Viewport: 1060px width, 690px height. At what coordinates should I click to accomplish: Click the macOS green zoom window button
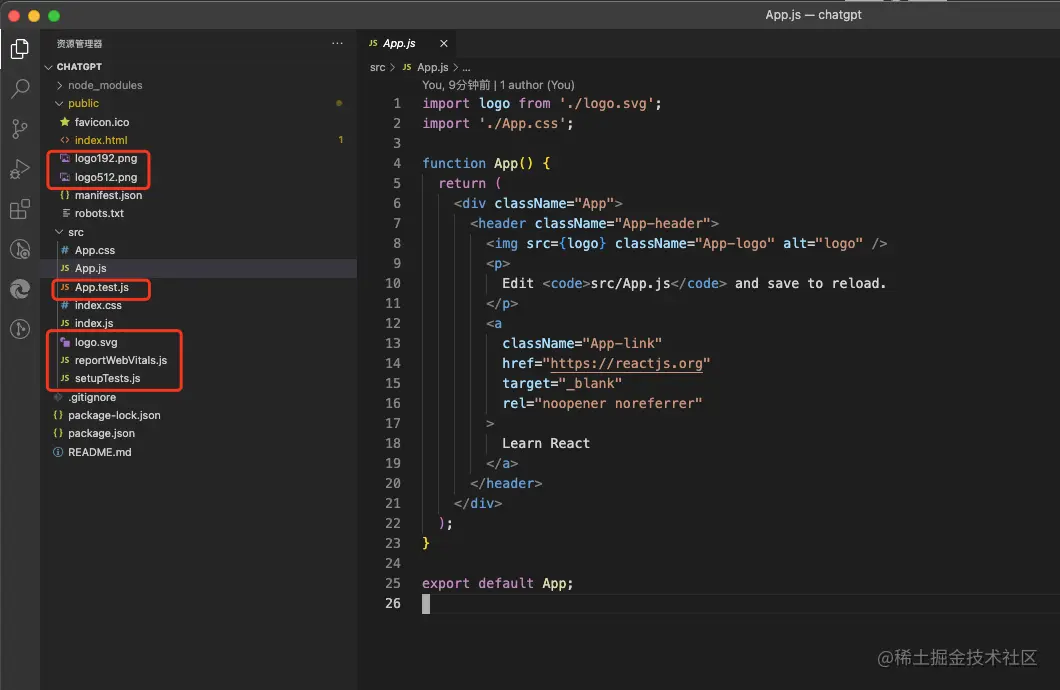(54, 16)
